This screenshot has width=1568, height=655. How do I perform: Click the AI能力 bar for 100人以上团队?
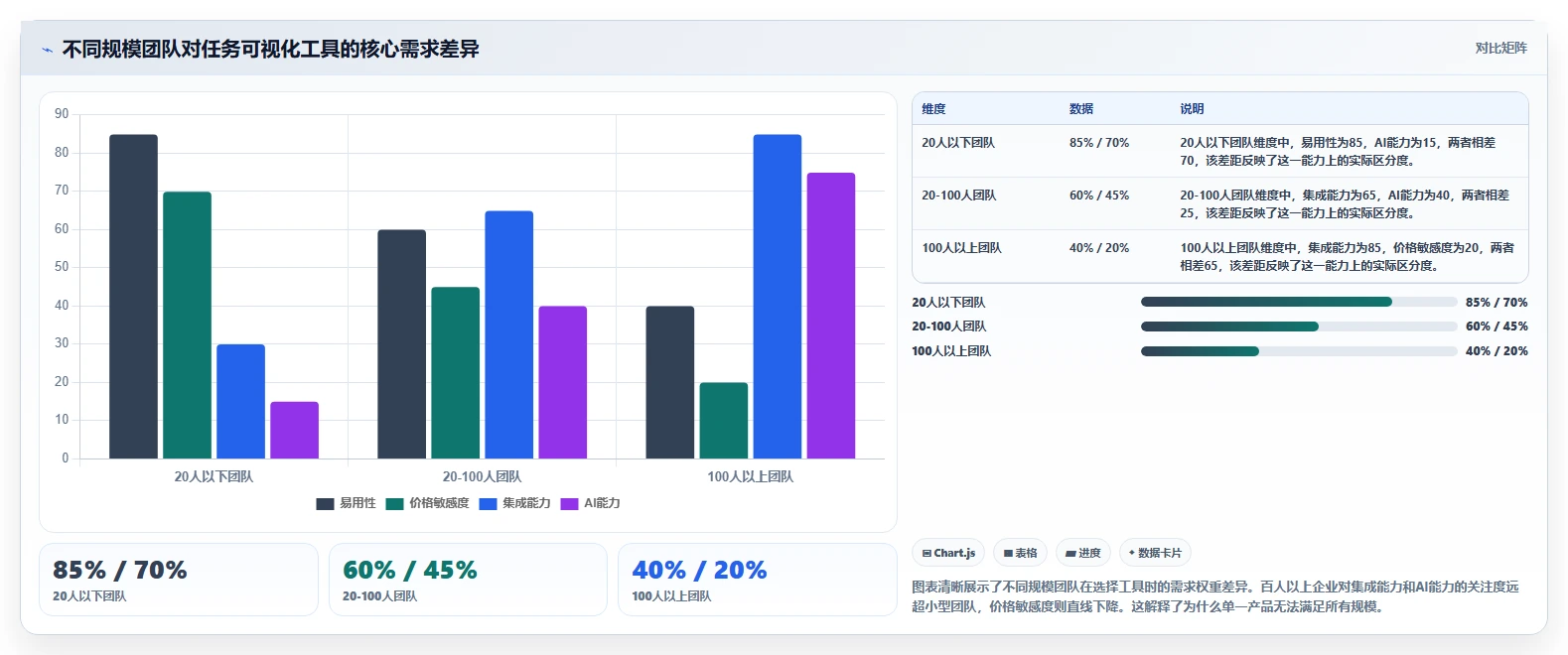(x=830, y=316)
